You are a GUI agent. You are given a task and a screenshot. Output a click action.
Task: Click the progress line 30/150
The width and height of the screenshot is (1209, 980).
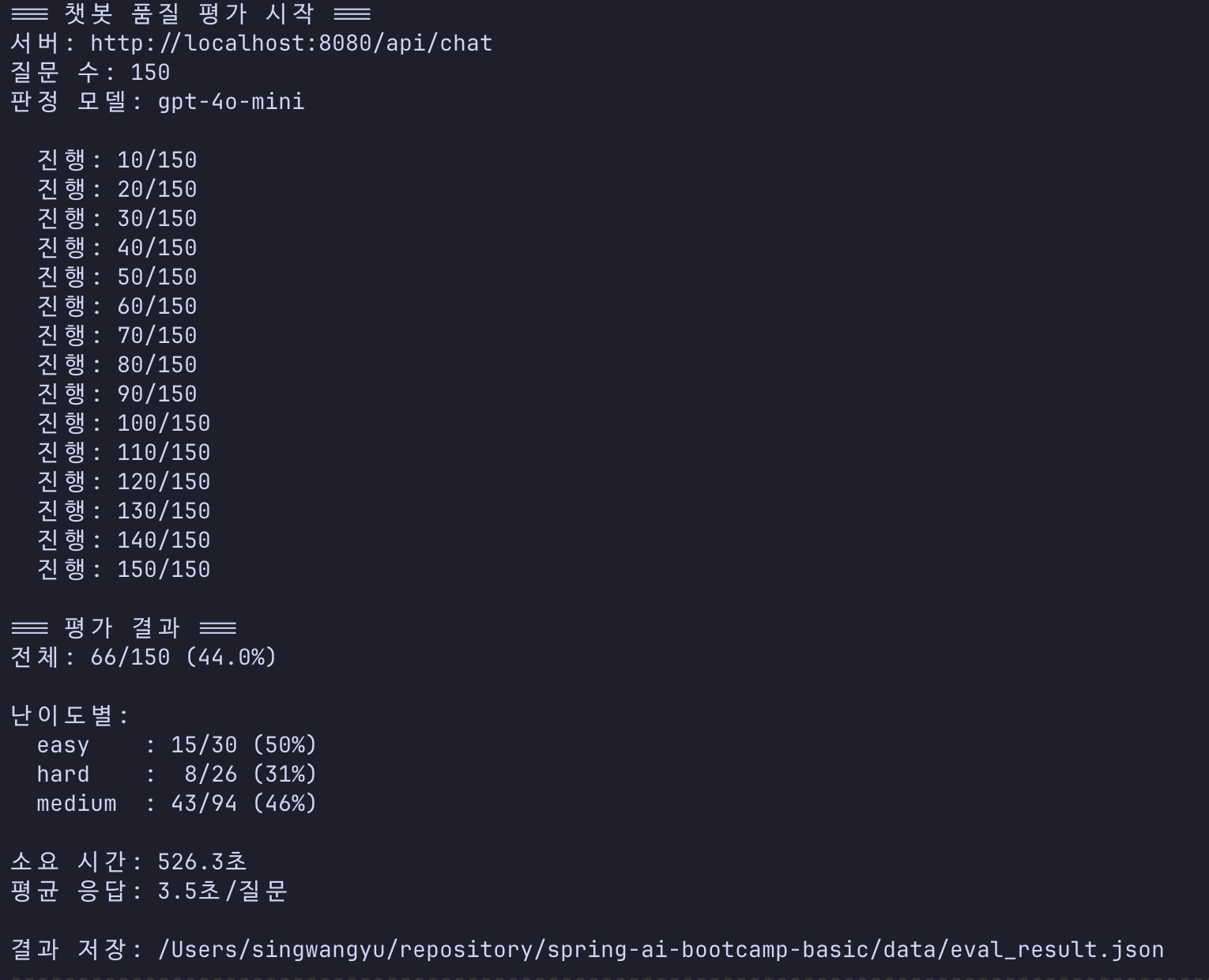117,219
